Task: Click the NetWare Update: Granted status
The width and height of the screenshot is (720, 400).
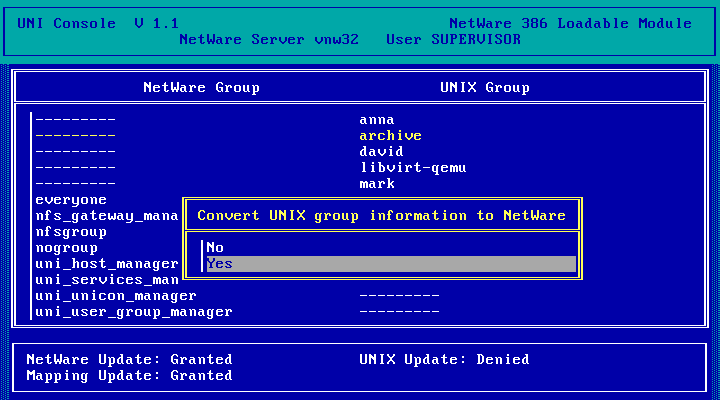Action: click(x=129, y=360)
